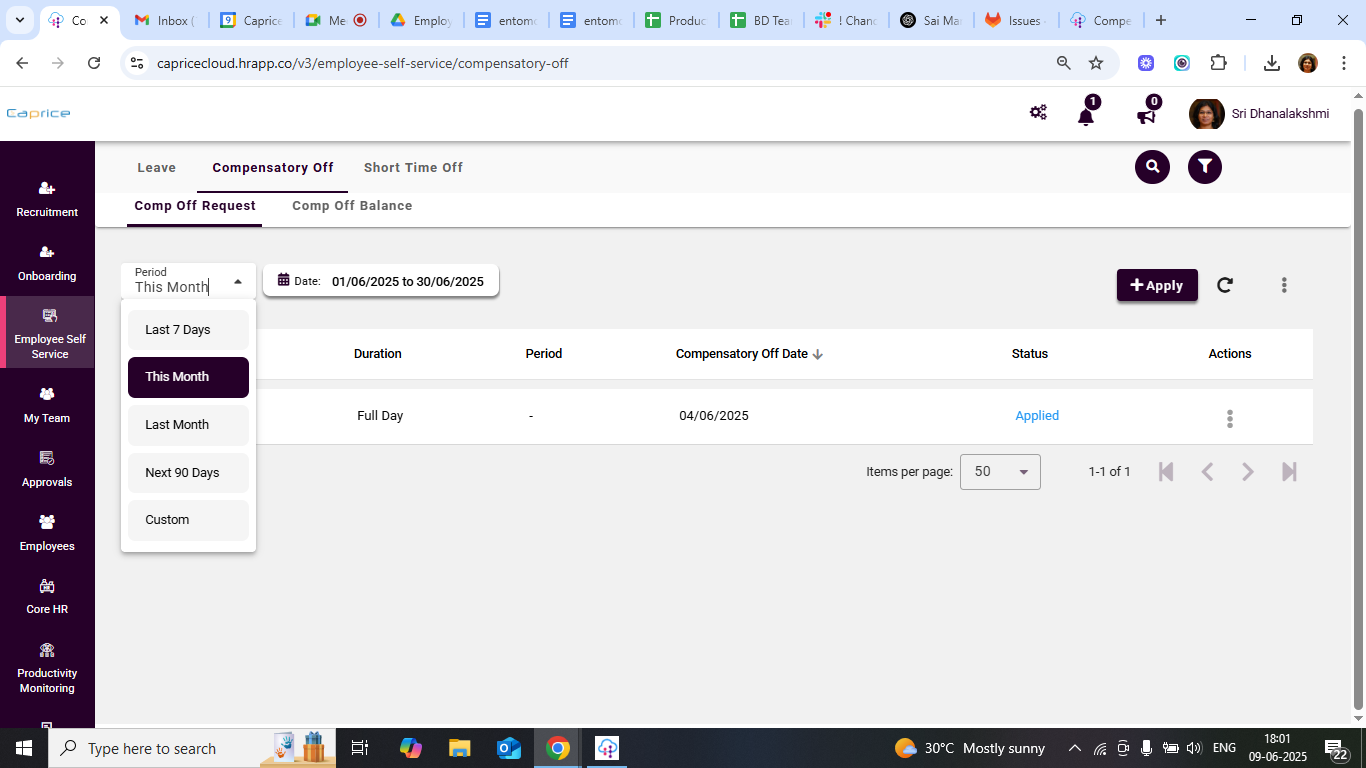The width and height of the screenshot is (1366, 768).
Task: Open the notifications bell icon
Action: pyautogui.click(x=1086, y=115)
